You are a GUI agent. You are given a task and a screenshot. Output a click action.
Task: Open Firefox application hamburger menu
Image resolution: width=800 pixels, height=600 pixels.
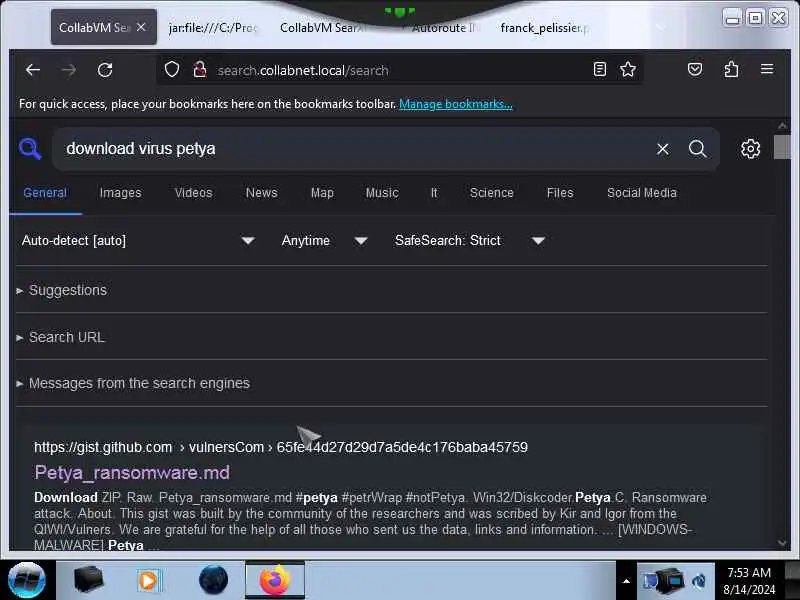coord(767,69)
